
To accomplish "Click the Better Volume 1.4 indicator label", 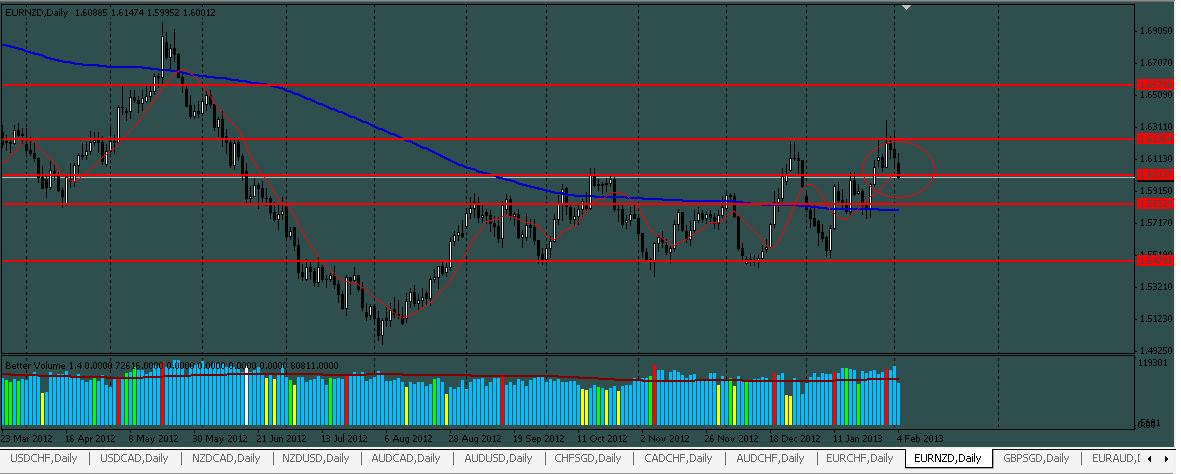I will (172, 365).
